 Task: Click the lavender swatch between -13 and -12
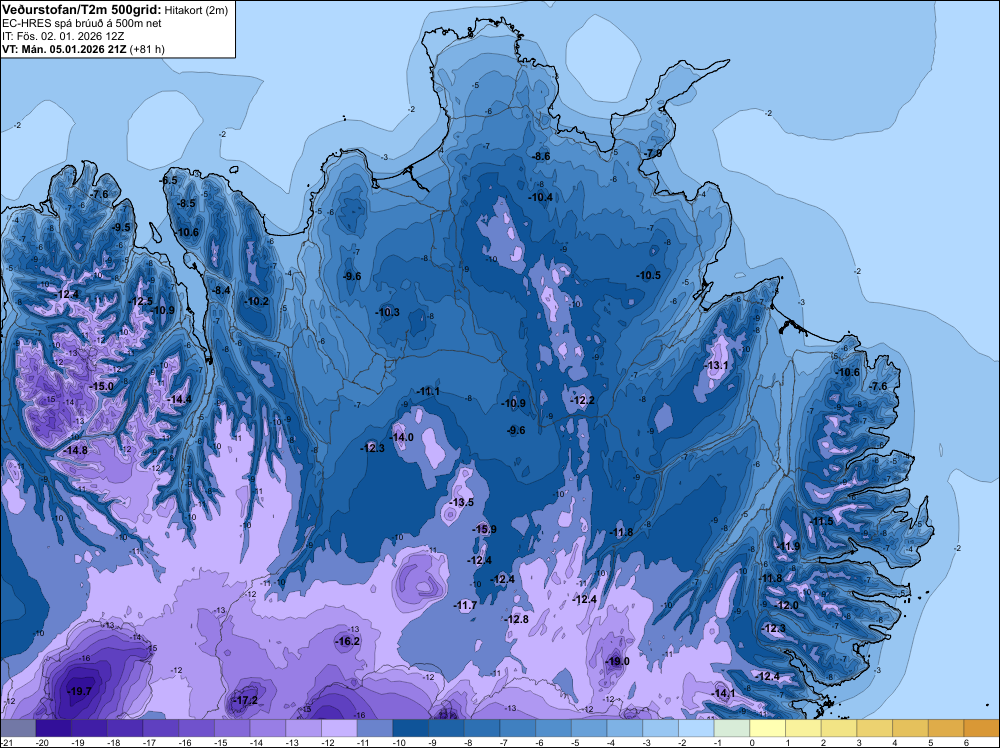click(304, 728)
